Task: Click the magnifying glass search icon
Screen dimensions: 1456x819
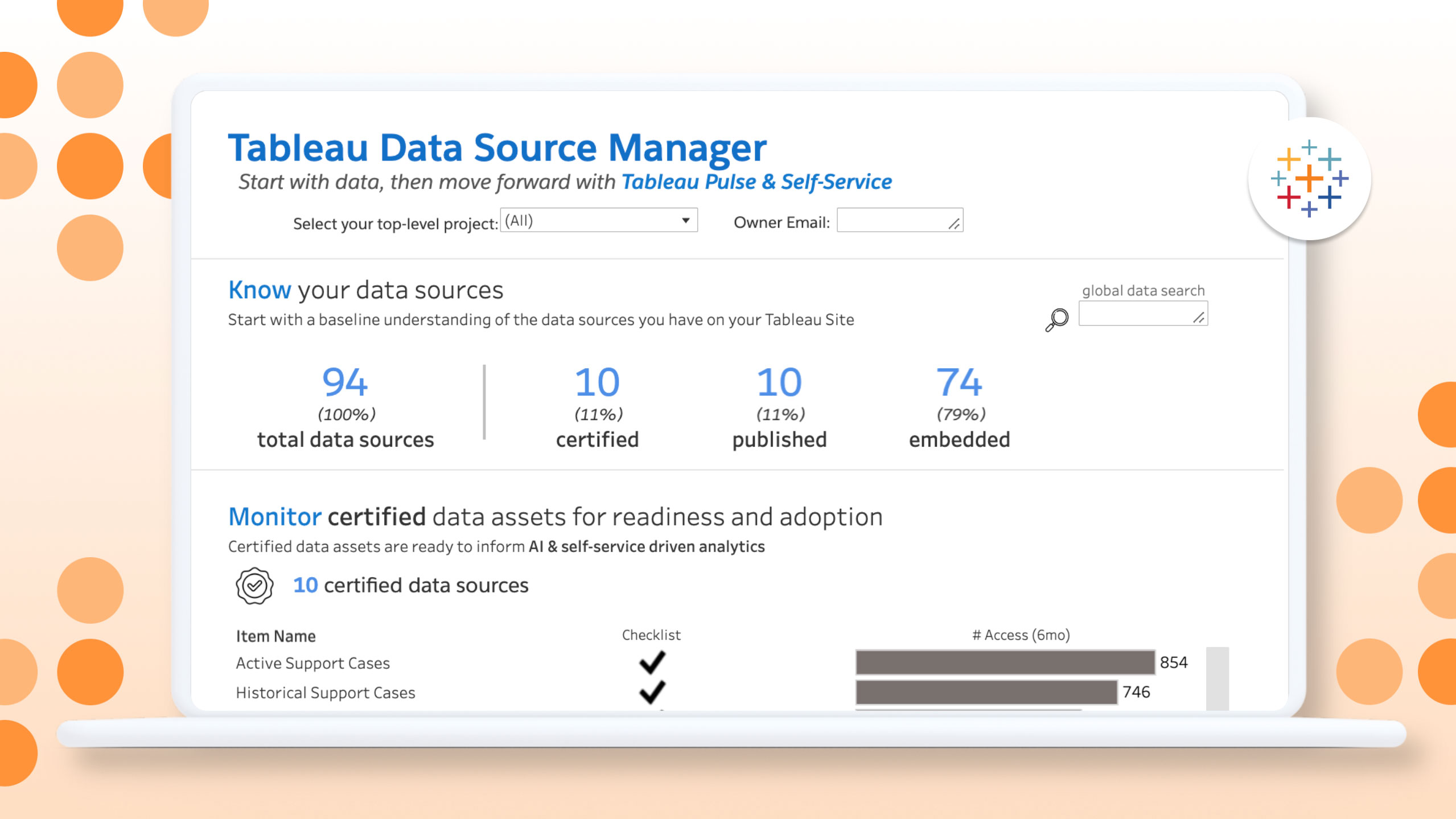Action: pyautogui.click(x=1056, y=319)
